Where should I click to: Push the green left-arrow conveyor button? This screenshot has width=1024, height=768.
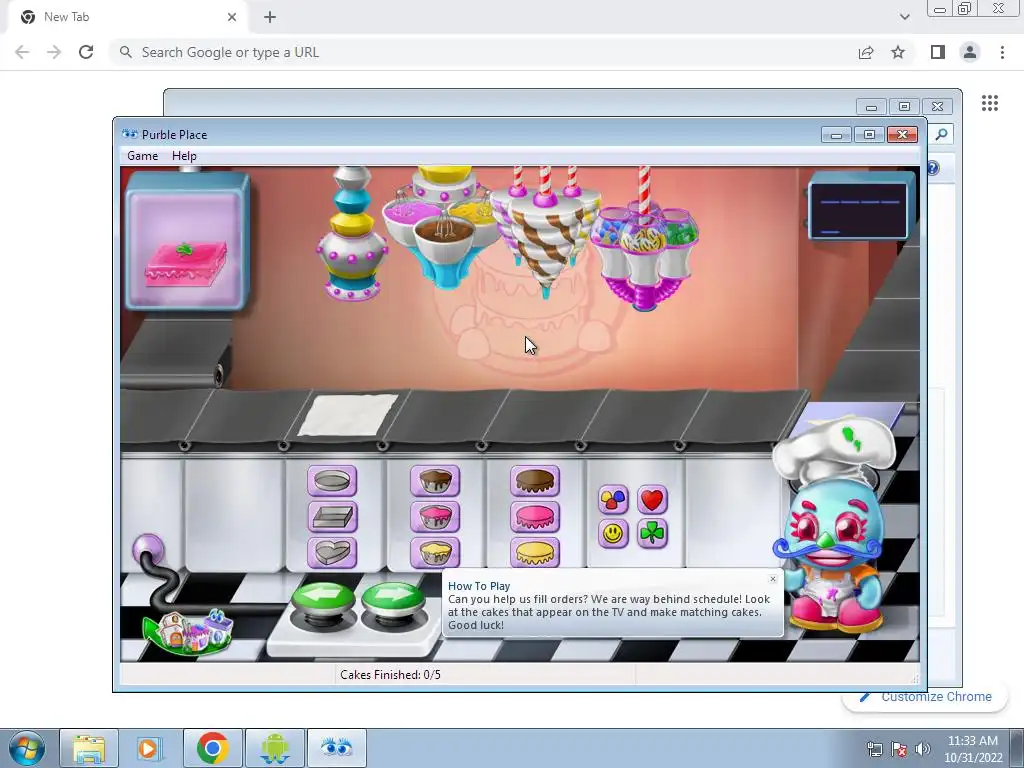(324, 602)
